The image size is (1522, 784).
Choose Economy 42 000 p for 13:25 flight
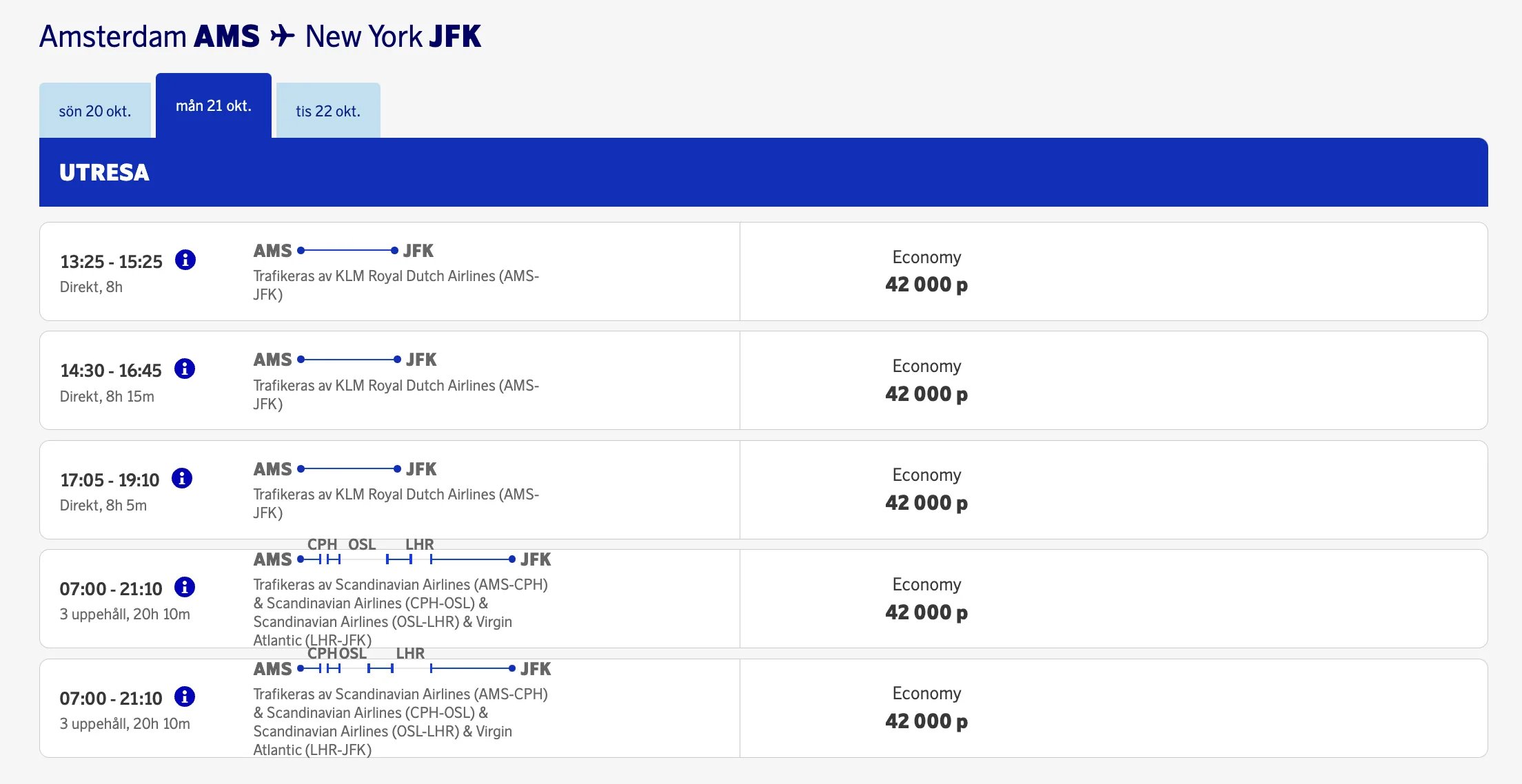pos(926,271)
